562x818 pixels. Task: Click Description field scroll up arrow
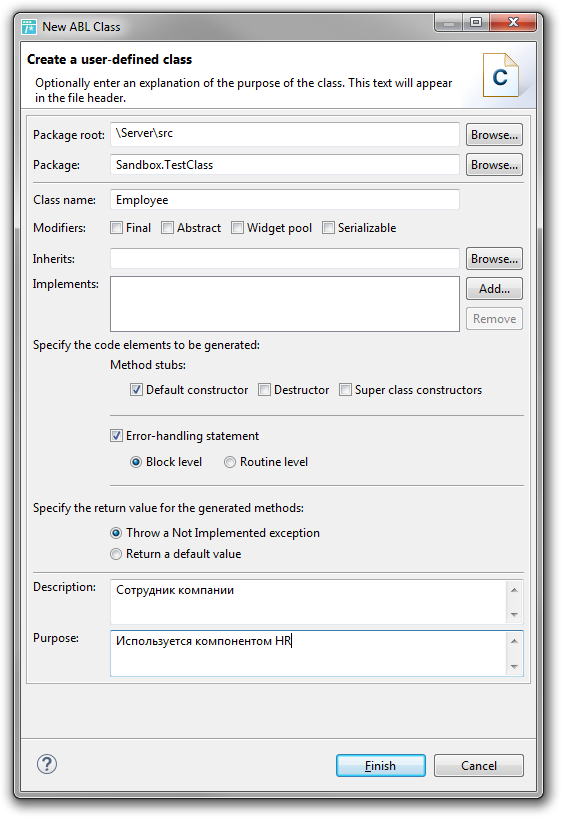pyautogui.click(x=514, y=590)
